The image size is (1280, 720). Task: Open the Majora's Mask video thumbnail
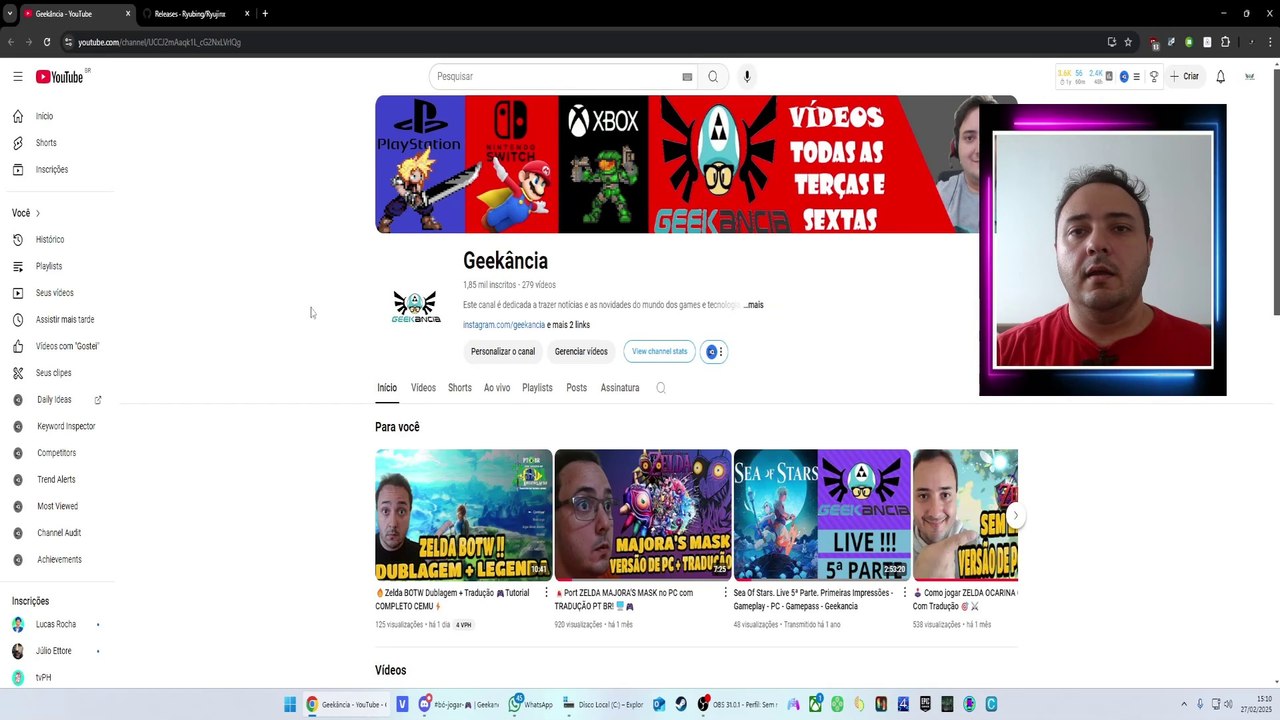click(643, 515)
